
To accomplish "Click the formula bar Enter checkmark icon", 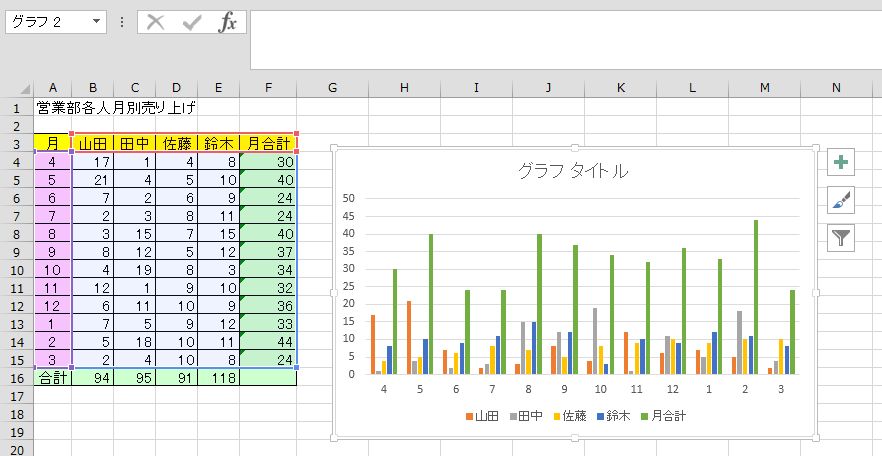I will [x=192, y=22].
